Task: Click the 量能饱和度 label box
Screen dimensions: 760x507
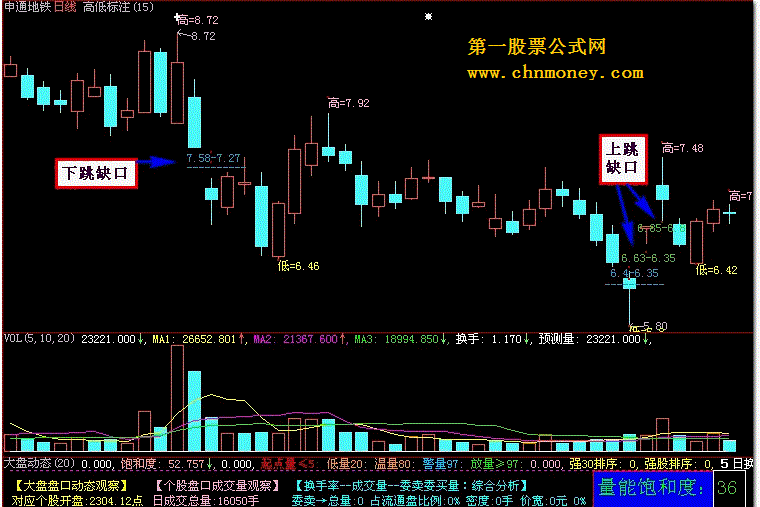Action: point(652,489)
